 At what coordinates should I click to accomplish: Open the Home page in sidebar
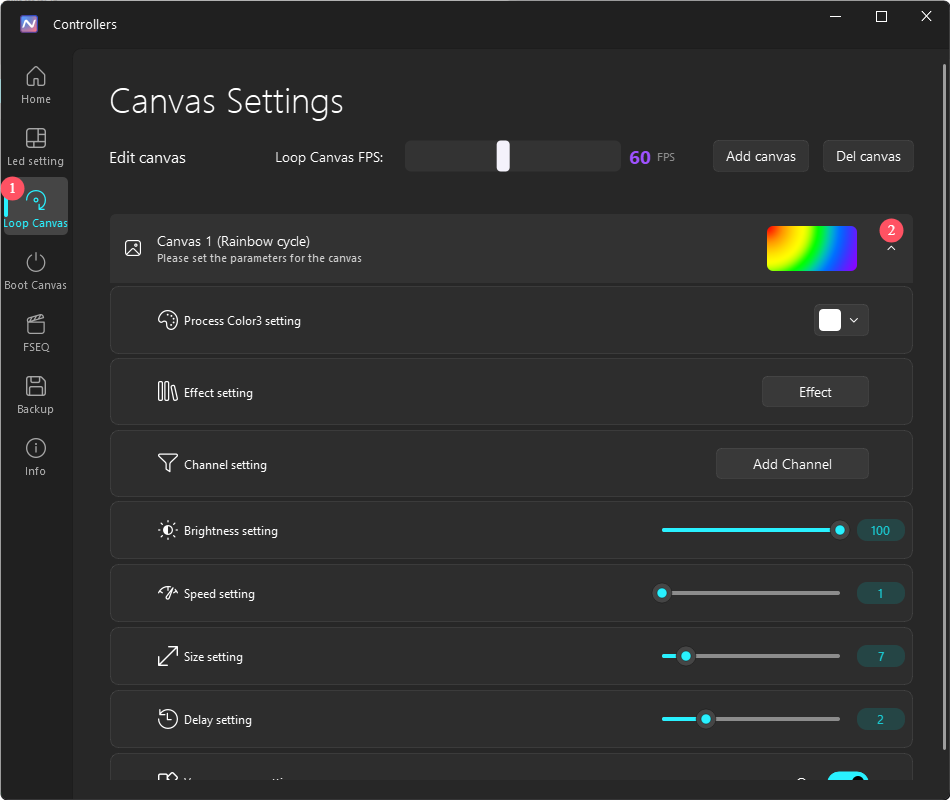click(36, 84)
